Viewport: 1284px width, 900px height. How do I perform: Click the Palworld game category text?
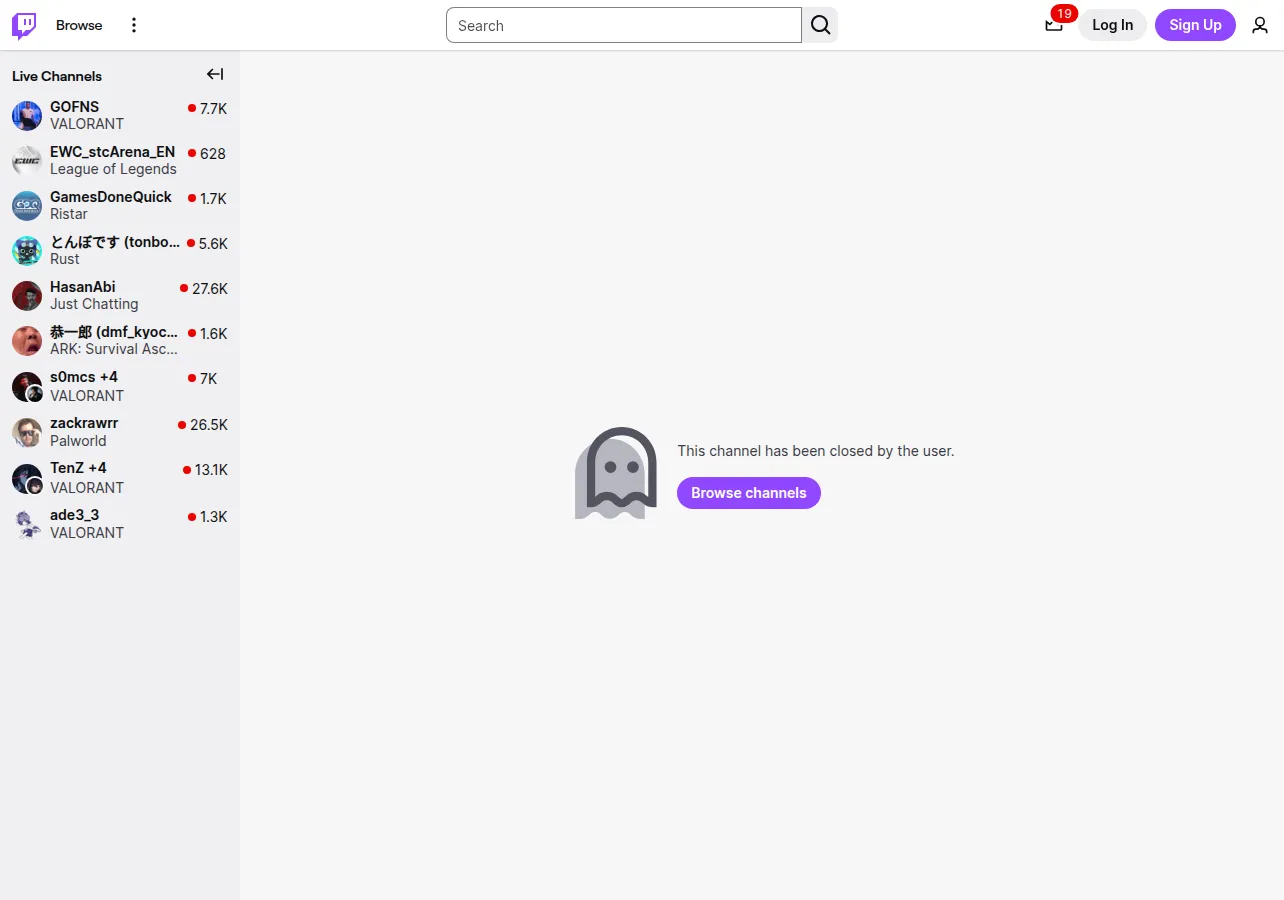78,441
